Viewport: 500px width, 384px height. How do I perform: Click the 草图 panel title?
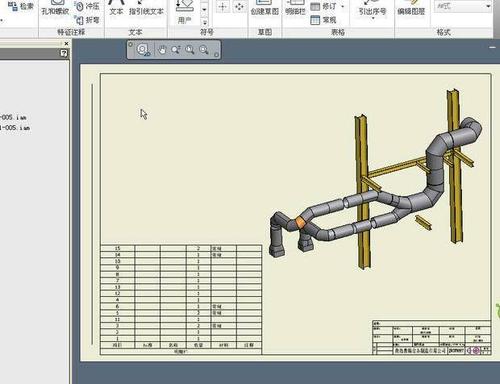pyautogui.click(x=265, y=32)
